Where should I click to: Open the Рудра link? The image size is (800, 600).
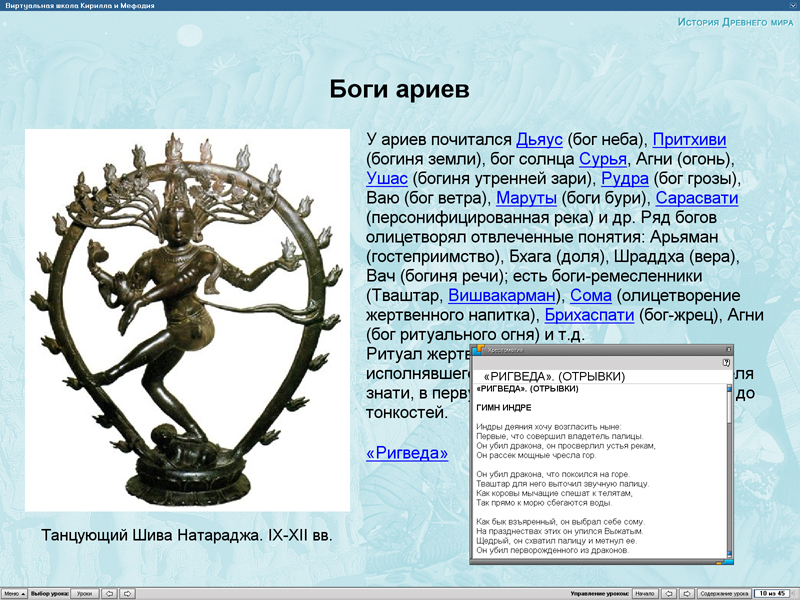625,179
